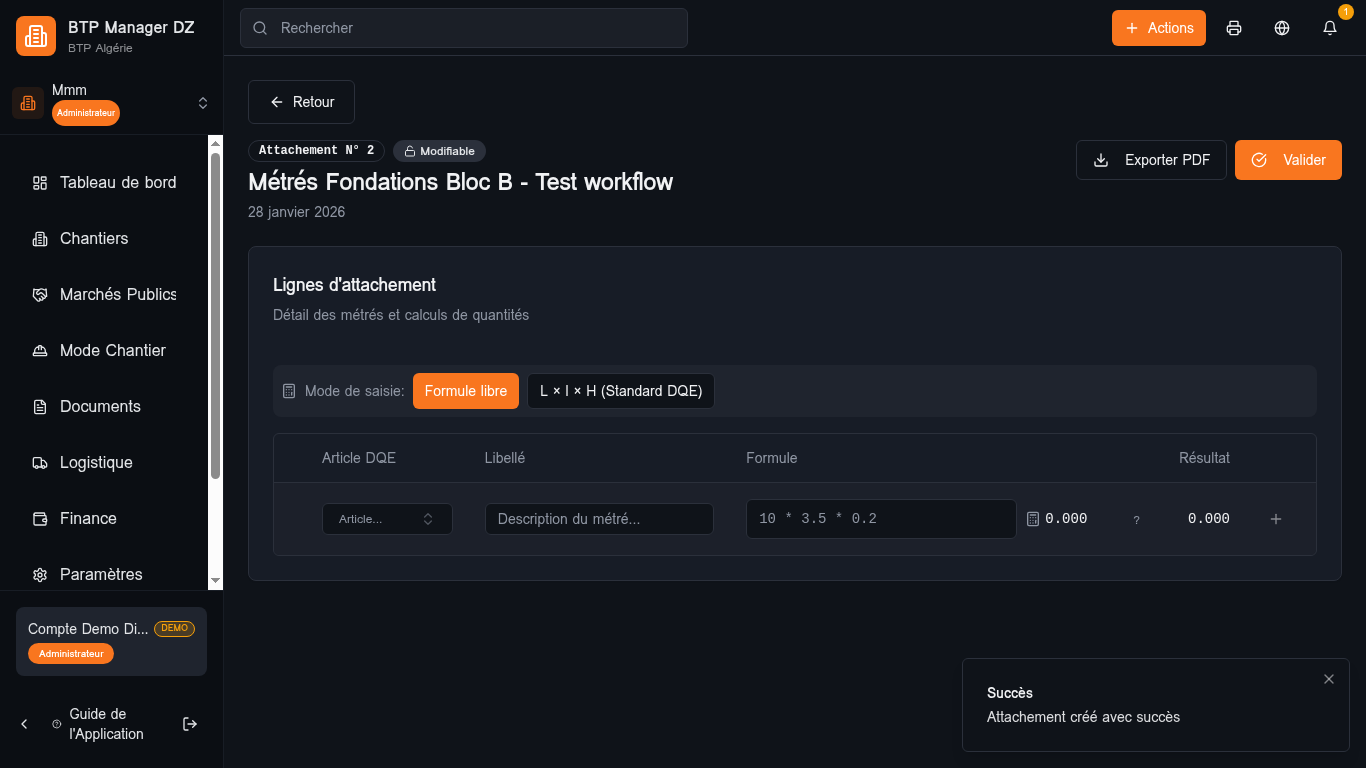Screen dimensions: 1366x768
Task: Click the Exporter PDF button
Action: [1151, 160]
